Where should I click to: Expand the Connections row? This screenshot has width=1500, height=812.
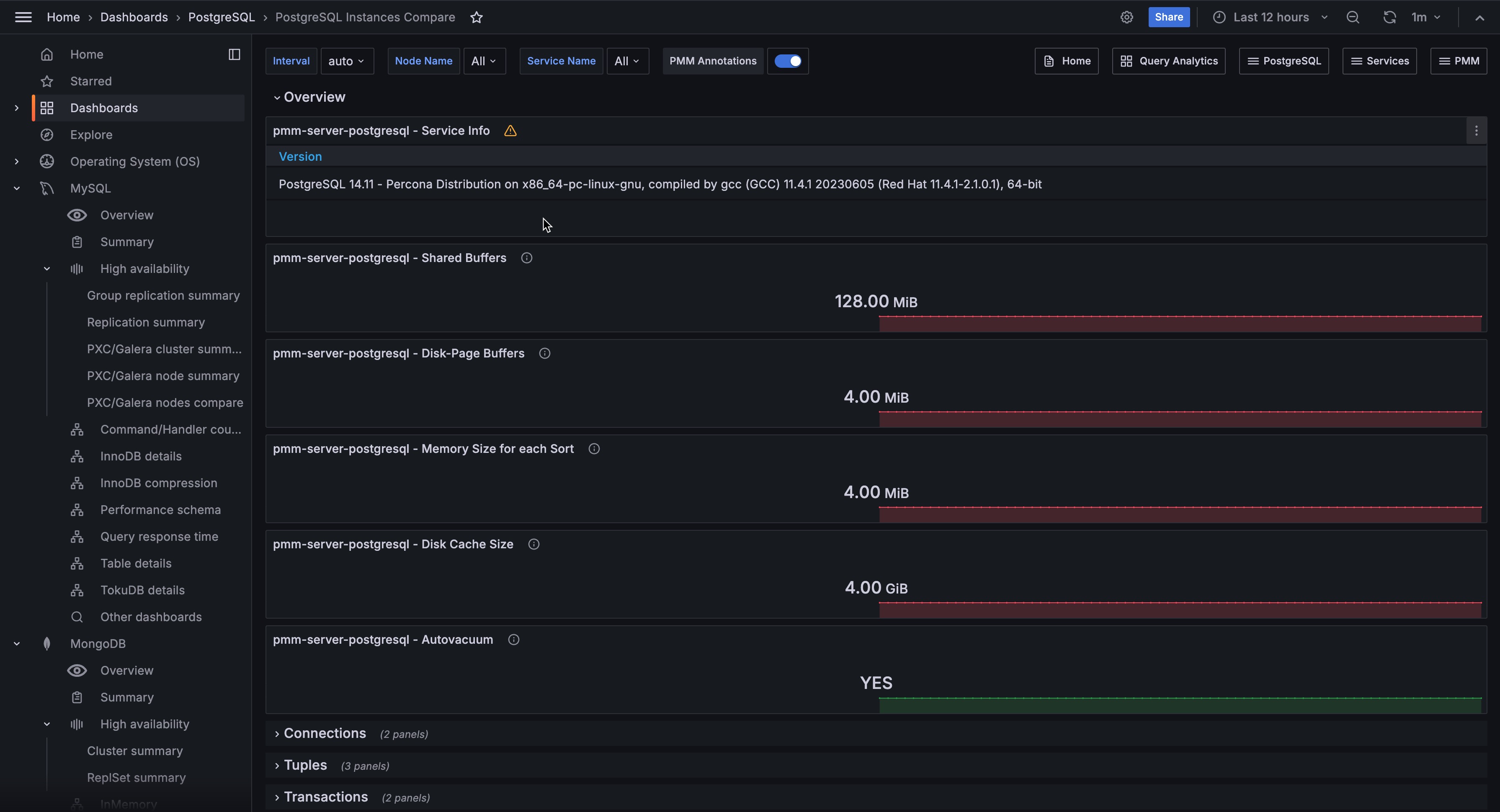pos(325,733)
